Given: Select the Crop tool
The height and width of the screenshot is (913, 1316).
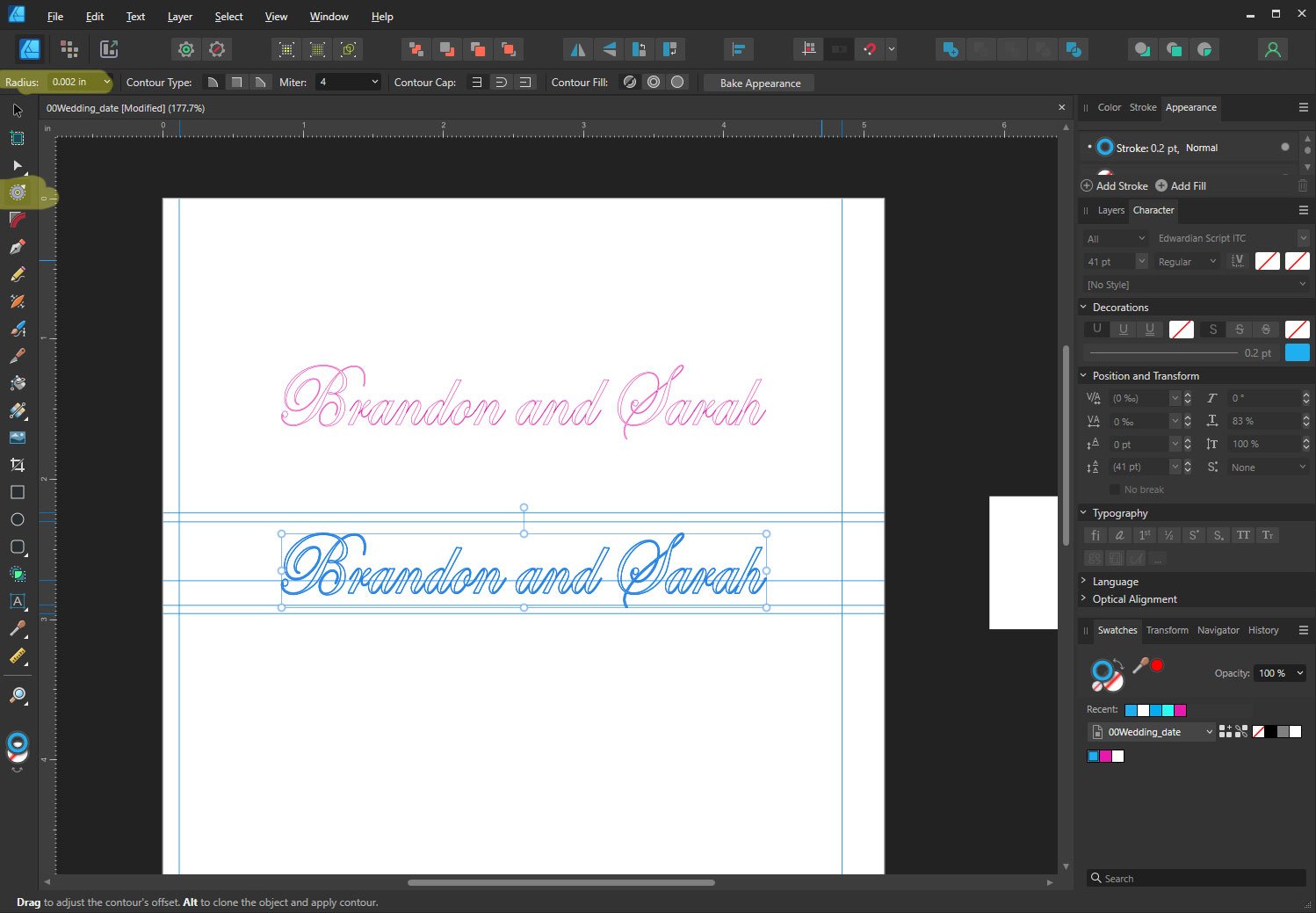Looking at the screenshot, I should [x=18, y=465].
